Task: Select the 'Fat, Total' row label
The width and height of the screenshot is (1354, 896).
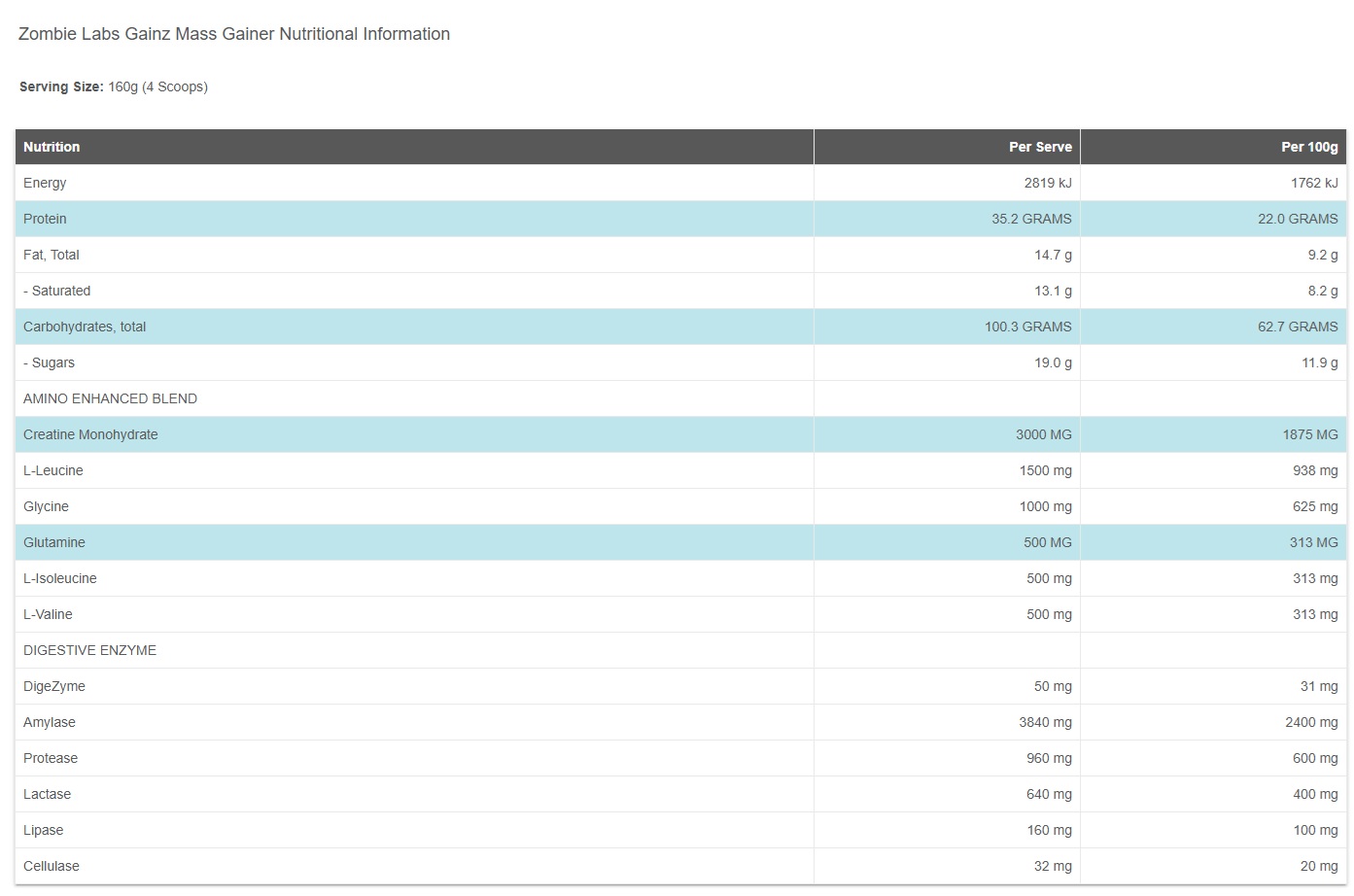Action: pyautogui.click(x=52, y=255)
